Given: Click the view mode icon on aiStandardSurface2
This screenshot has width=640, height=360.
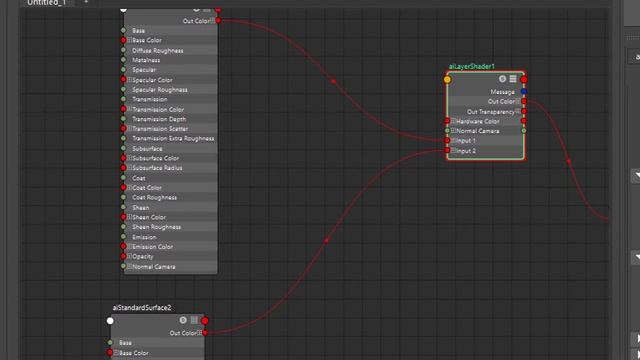Looking at the screenshot, I should [194, 320].
